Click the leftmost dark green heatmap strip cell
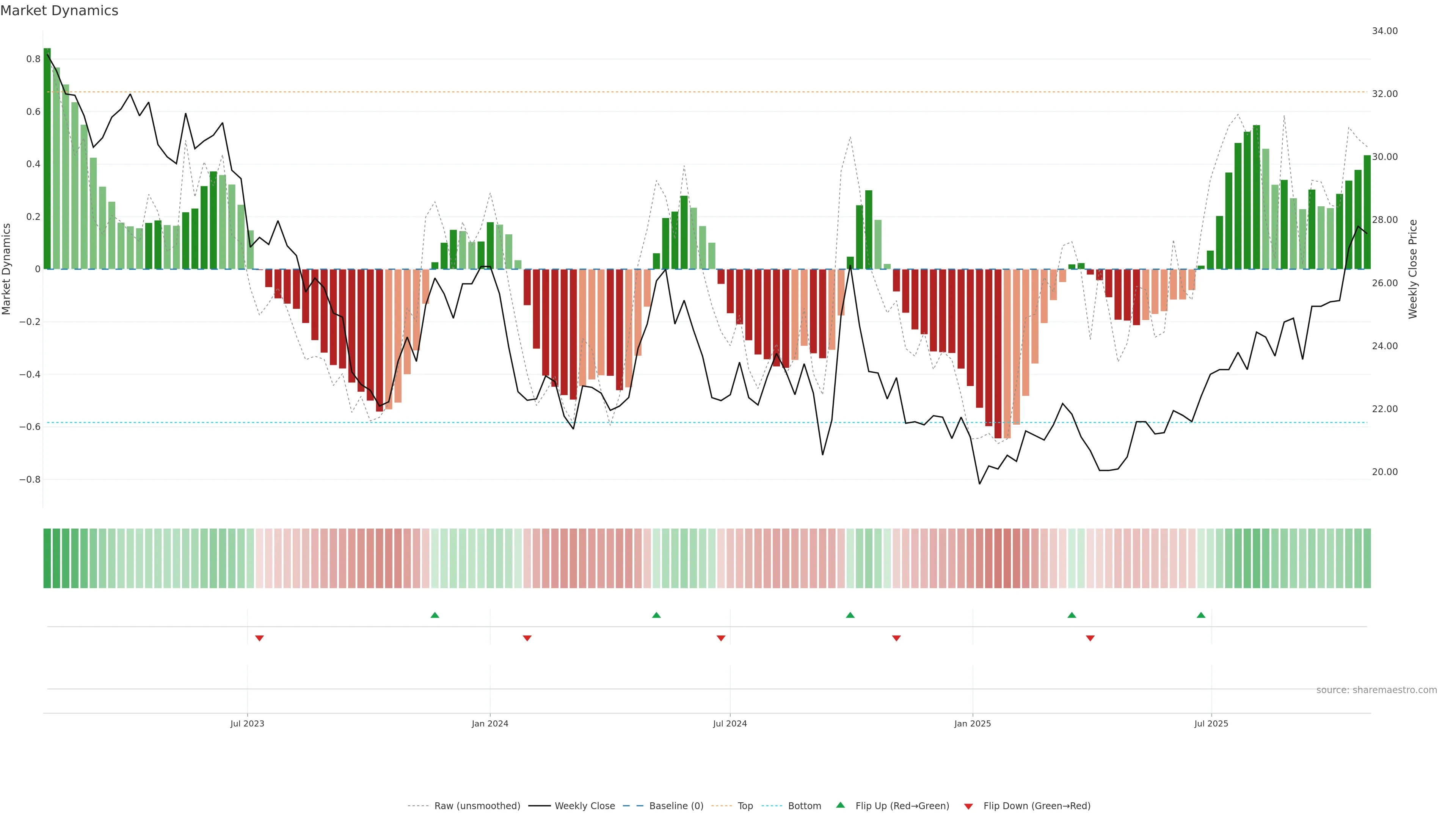The image size is (1456, 819). coord(47,559)
